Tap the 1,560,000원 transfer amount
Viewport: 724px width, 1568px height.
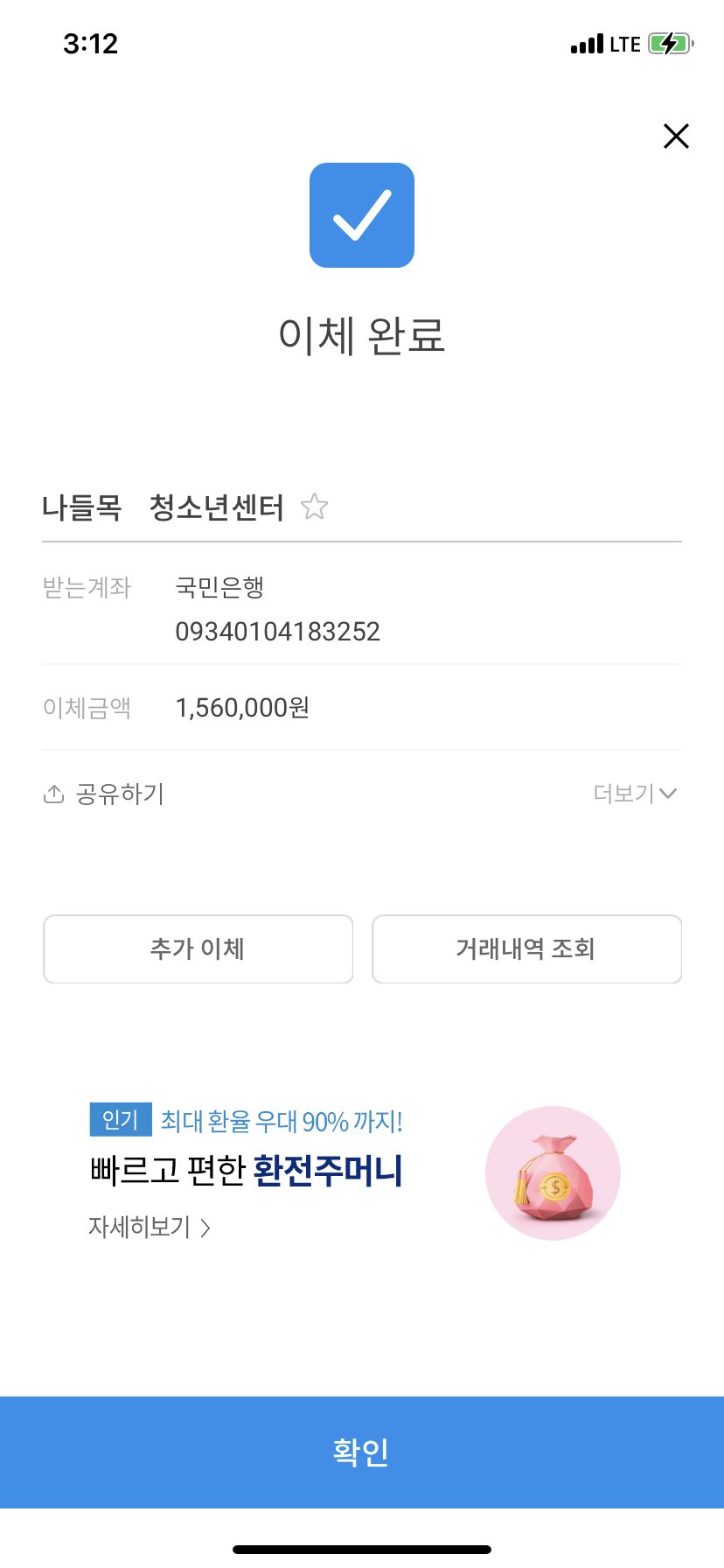(242, 708)
